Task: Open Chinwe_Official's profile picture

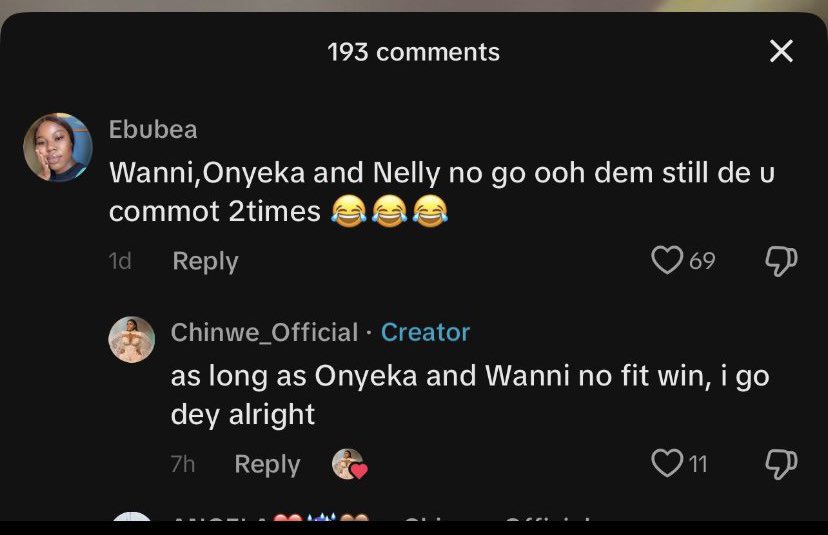Action: coord(131,340)
